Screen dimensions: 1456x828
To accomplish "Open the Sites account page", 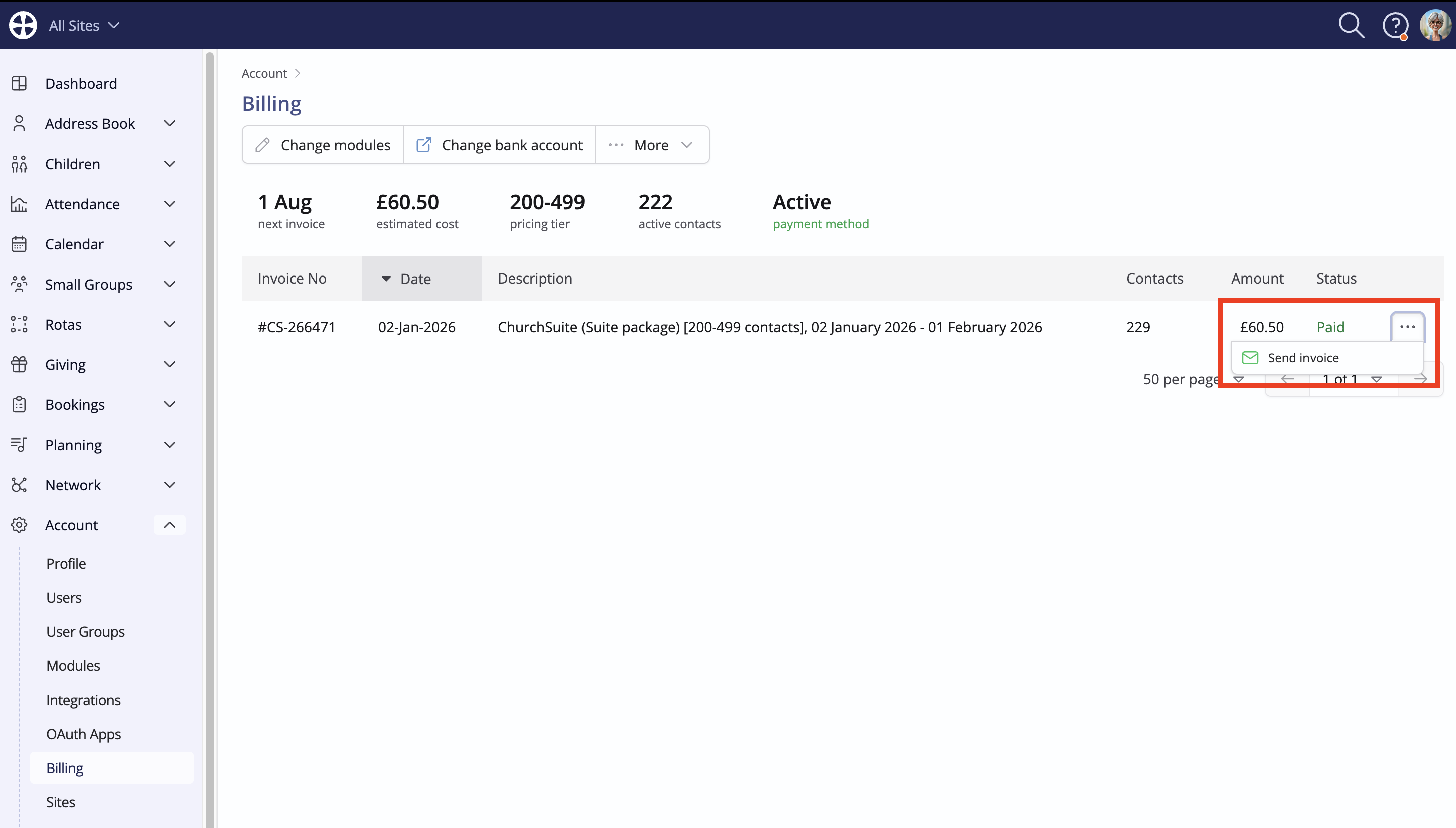I will (x=60, y=802).
